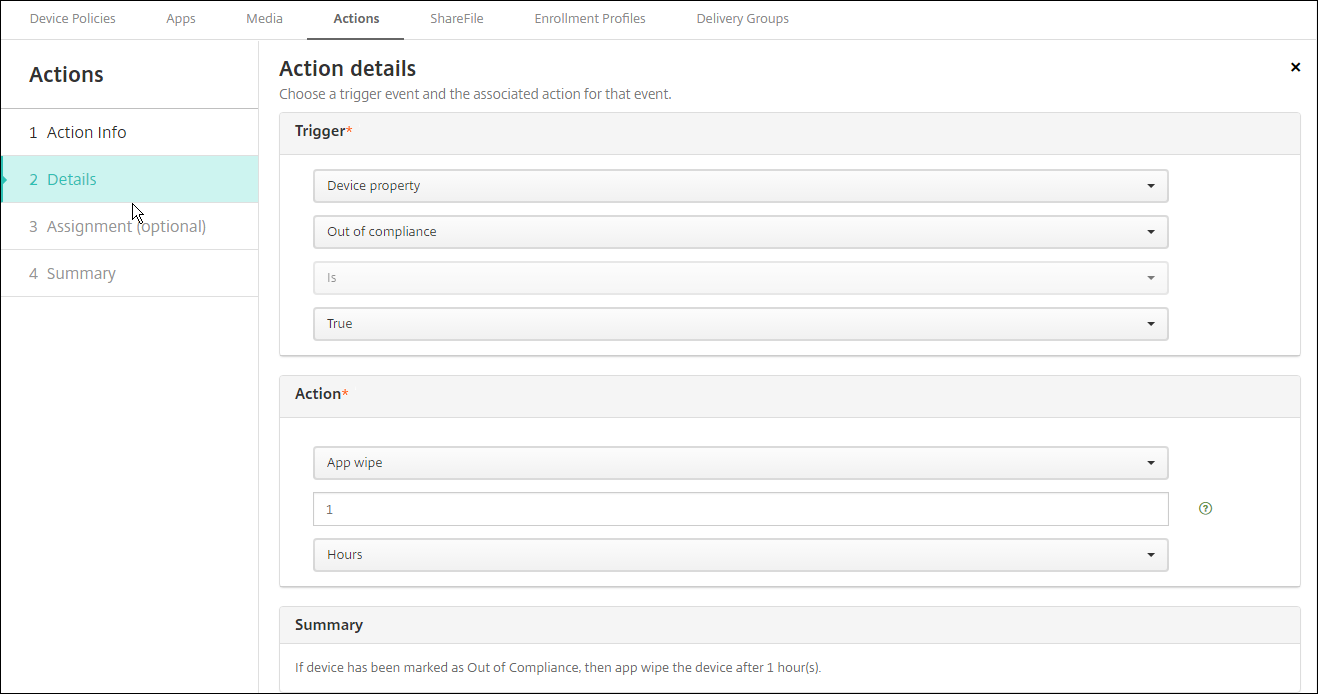Click the delay value input field
Image resolution: width=1318 pixels, height=694 pixels.
click(740, 509)
